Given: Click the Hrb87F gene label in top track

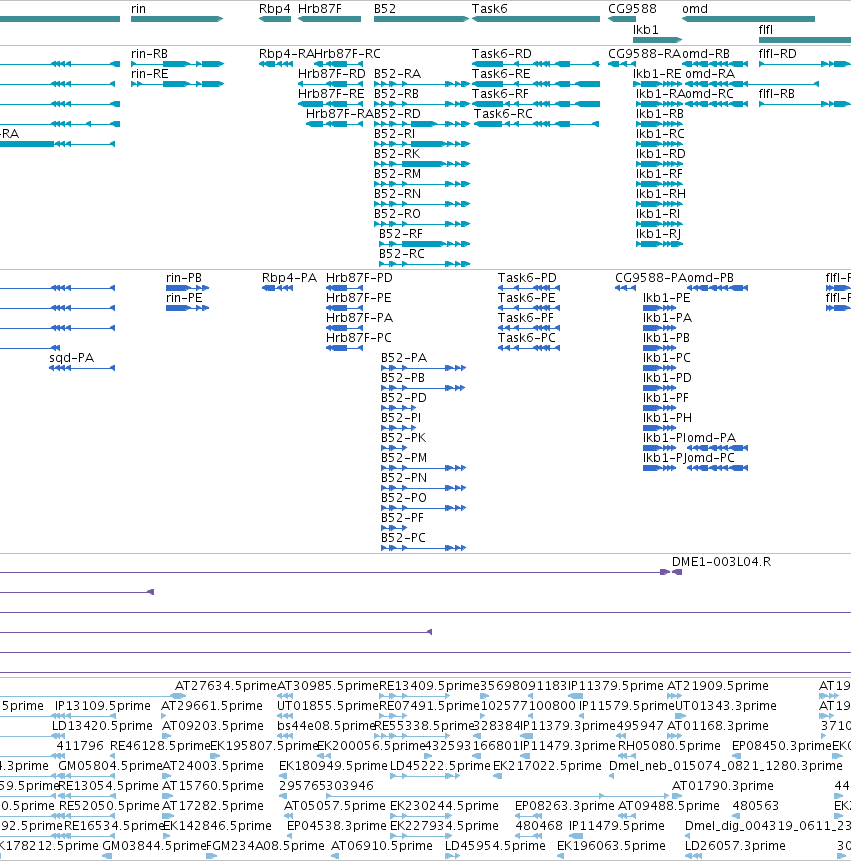Looking at the screenshot, I should 320,9.
